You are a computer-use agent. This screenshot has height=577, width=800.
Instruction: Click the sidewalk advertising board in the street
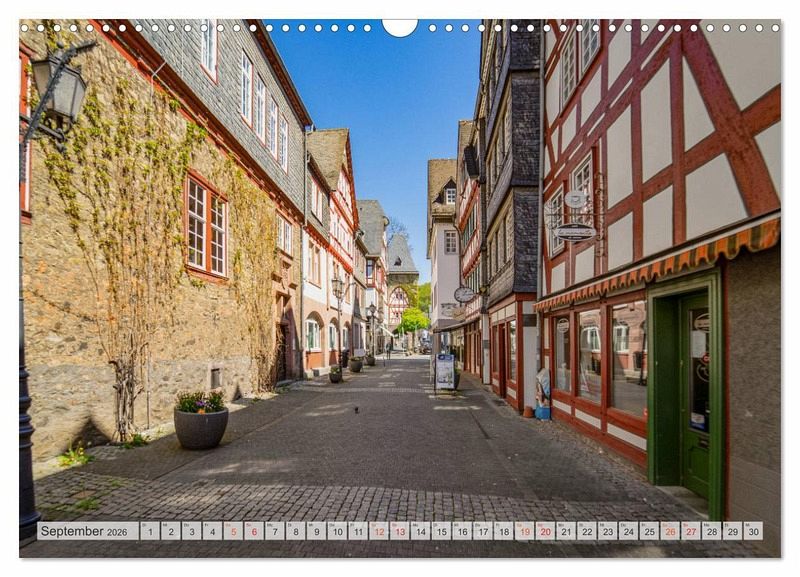tap(445, 371)
